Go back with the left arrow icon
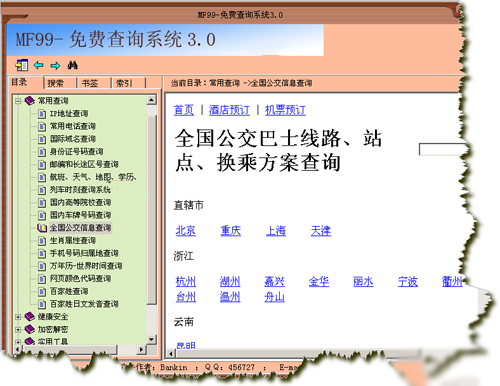The height and width of the screenshot is (386, 500). 39,65
